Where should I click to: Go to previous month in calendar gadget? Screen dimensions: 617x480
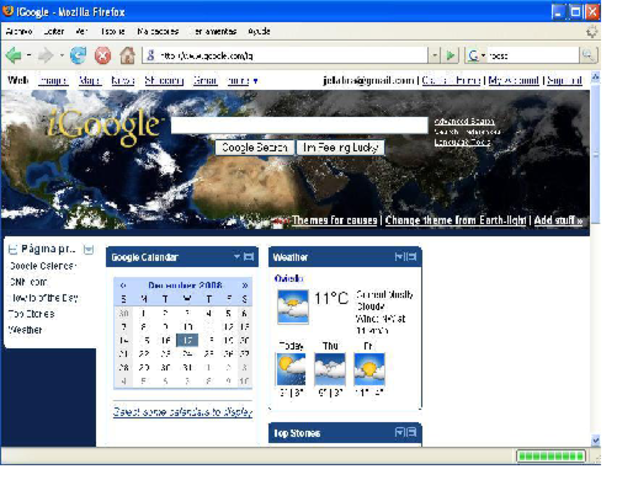123,285
